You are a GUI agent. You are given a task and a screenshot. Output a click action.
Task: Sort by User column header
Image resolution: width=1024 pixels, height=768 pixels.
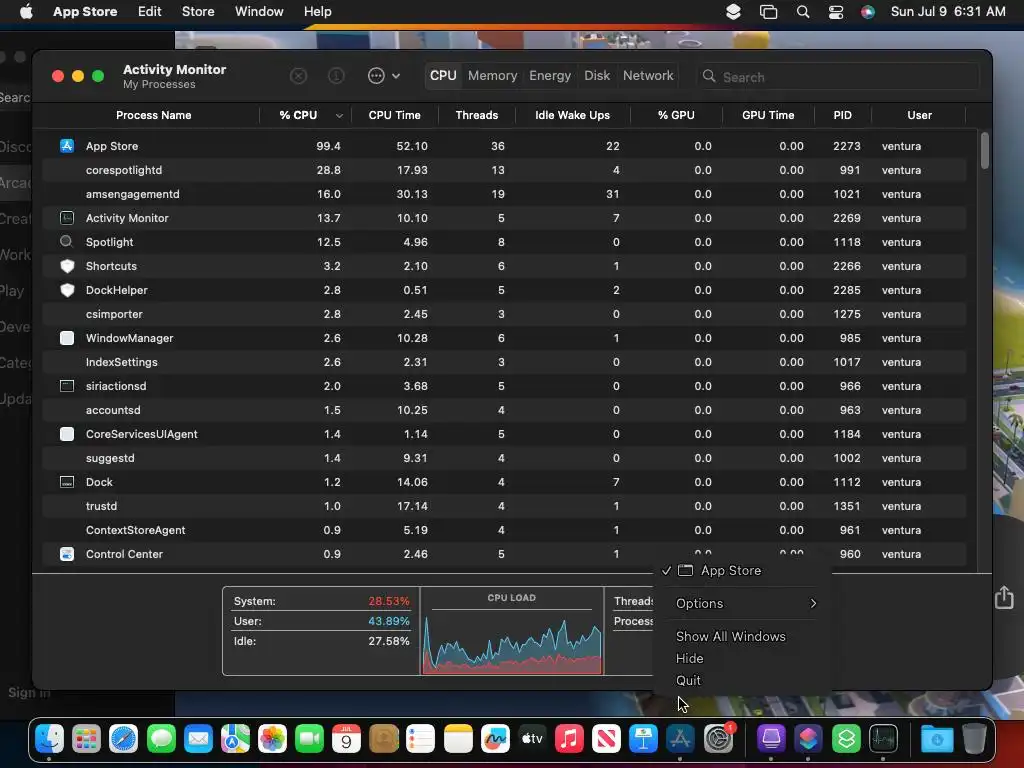919,115
